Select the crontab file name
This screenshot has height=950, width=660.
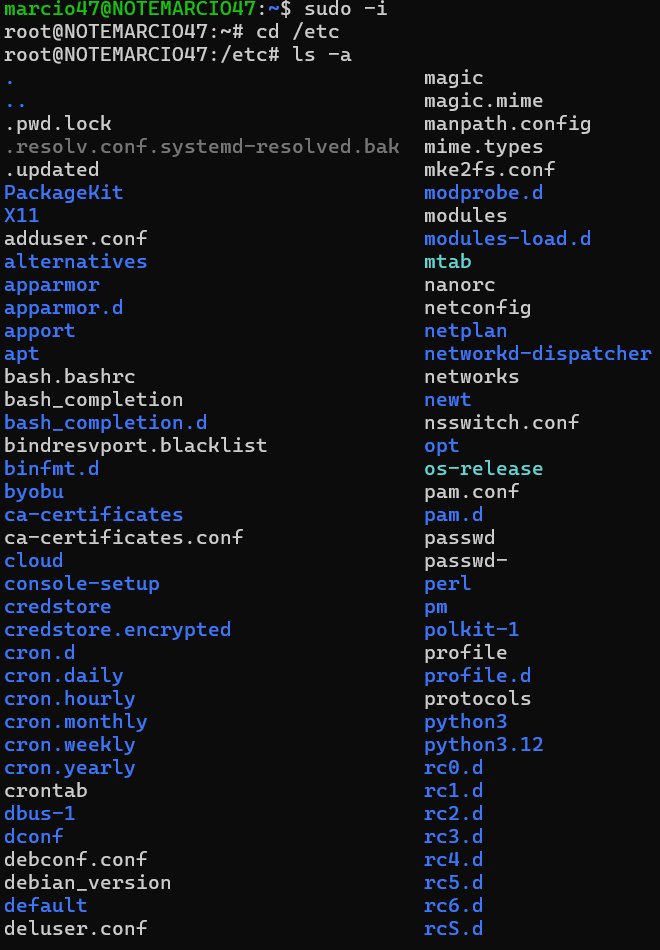(x=45, y=790)
